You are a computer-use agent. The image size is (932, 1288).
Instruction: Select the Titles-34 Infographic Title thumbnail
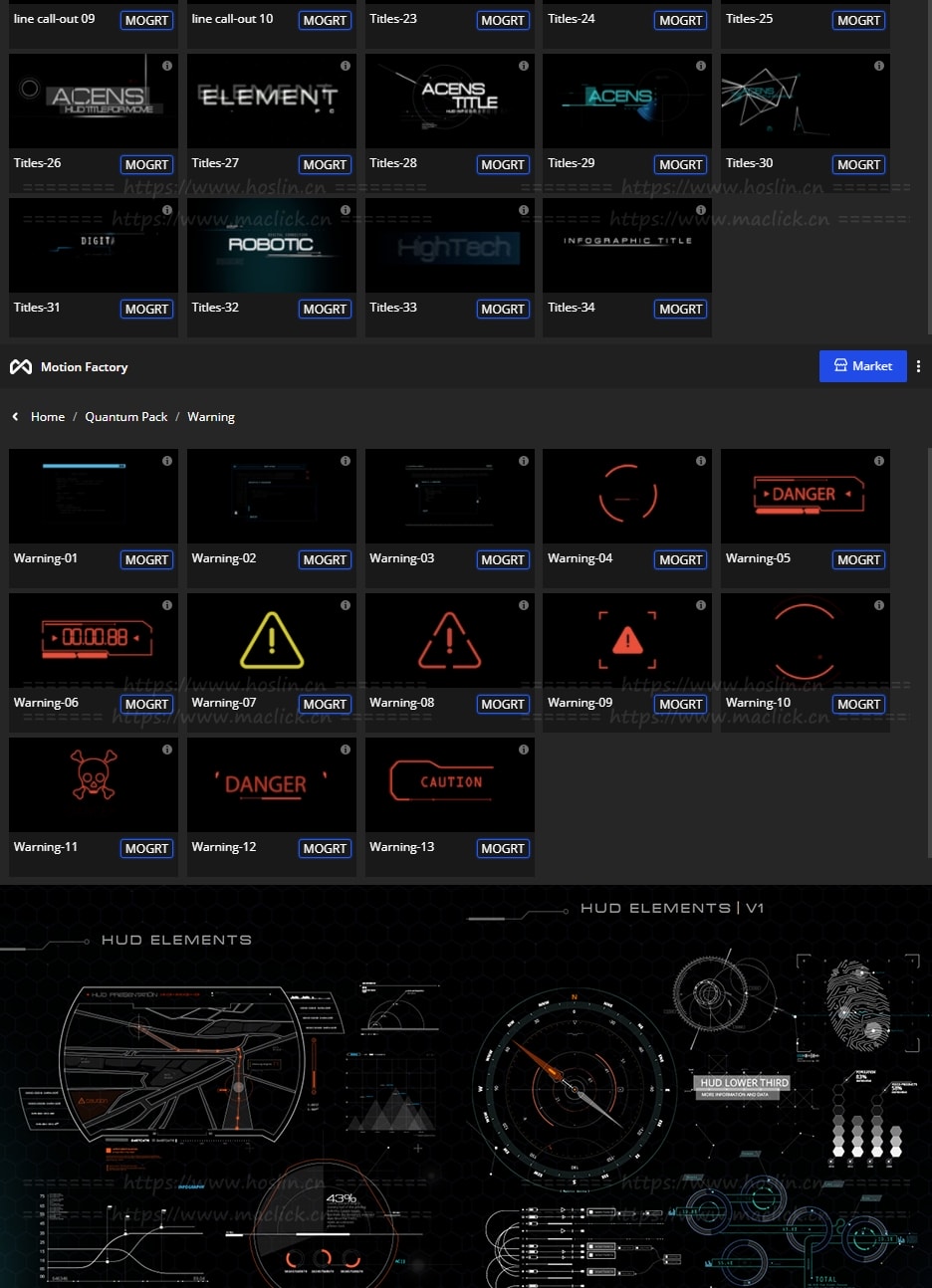tap(627, 245)
